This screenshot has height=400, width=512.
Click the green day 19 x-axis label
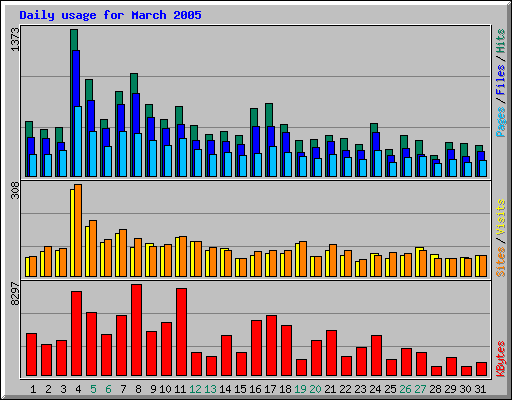click(300, 389)
